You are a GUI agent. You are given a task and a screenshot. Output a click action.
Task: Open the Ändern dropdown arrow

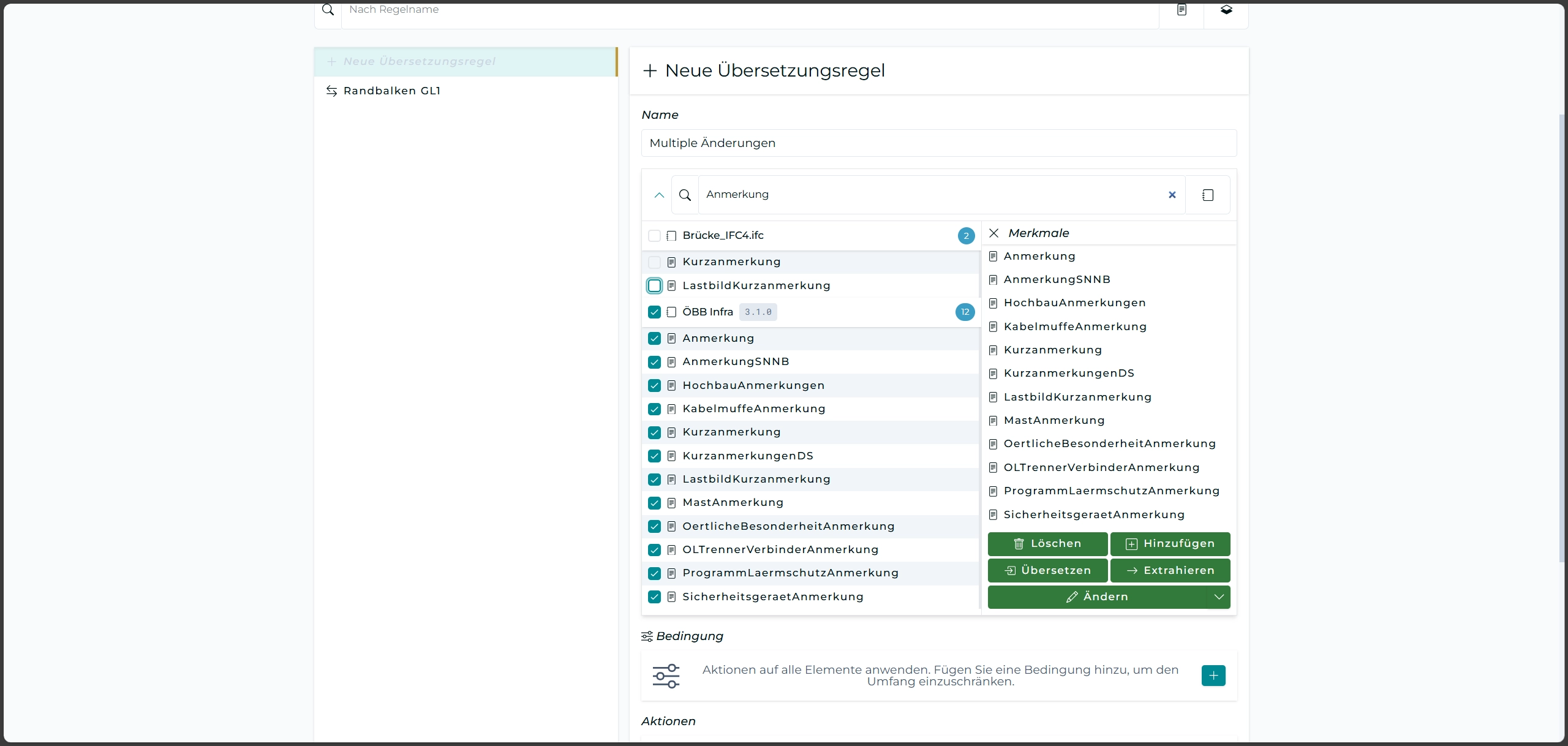[x=1219, y=597]
